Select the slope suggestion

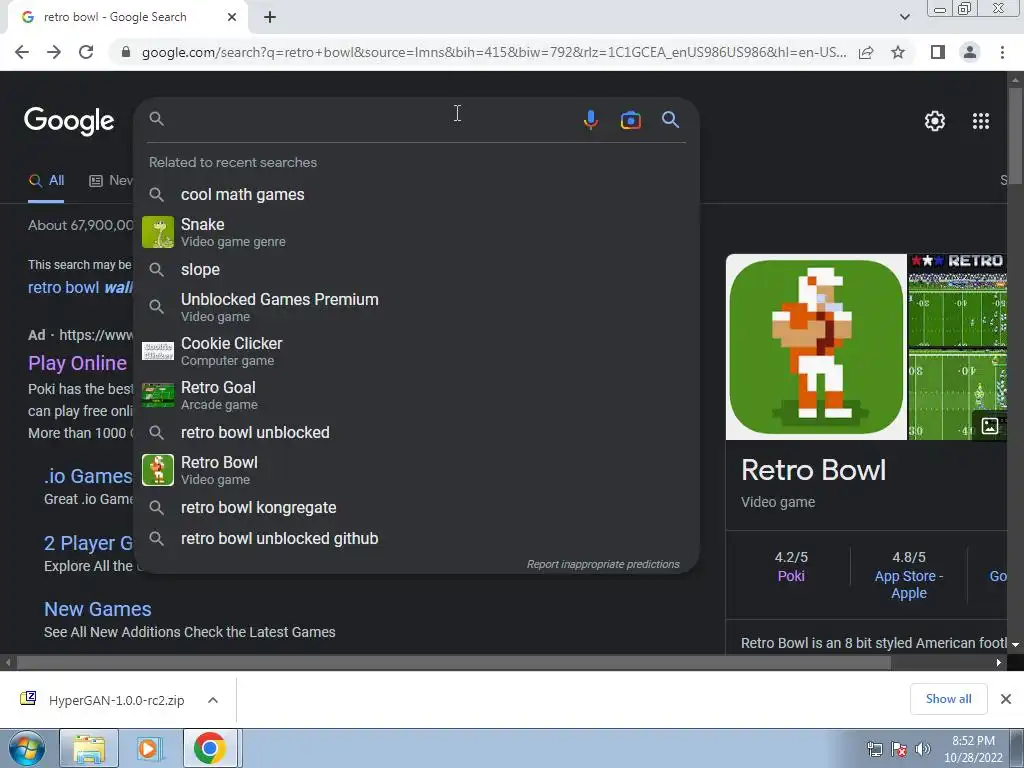click(x=416, y=270)
